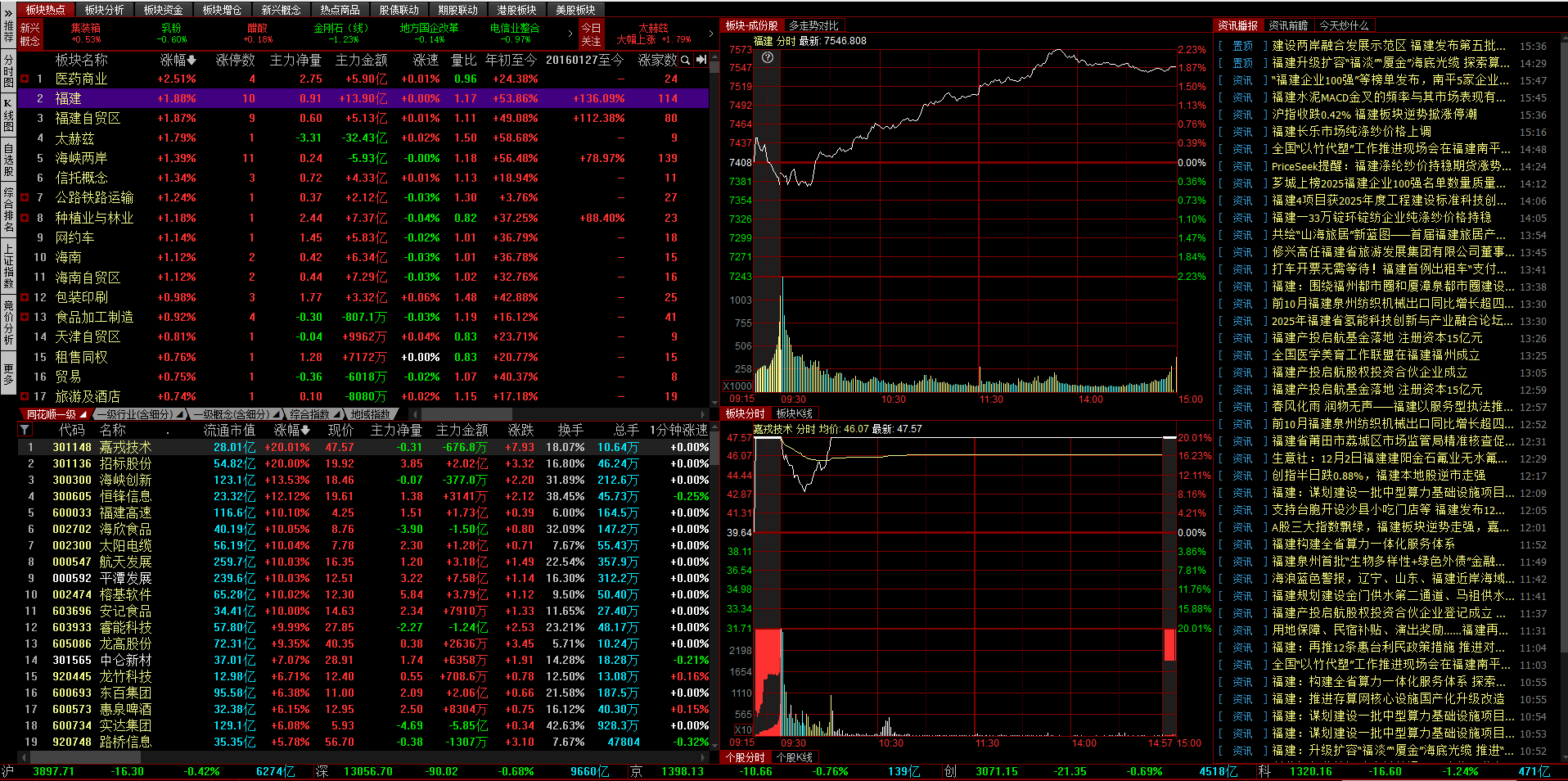
Task: Open the 一级行业(含细分) tab dropdown triangle
Action: coord(179,414)
